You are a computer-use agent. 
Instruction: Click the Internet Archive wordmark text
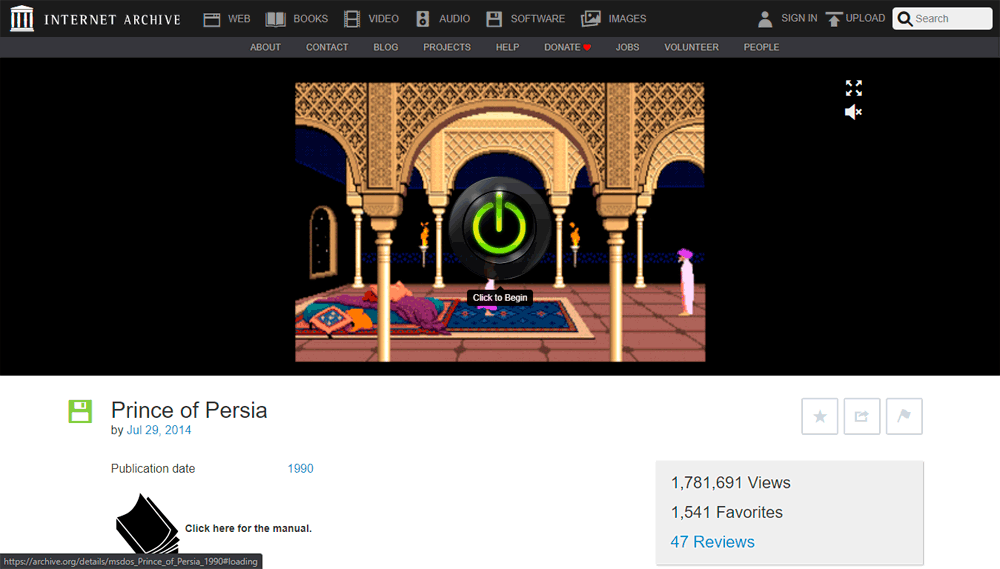click(112, 20)
